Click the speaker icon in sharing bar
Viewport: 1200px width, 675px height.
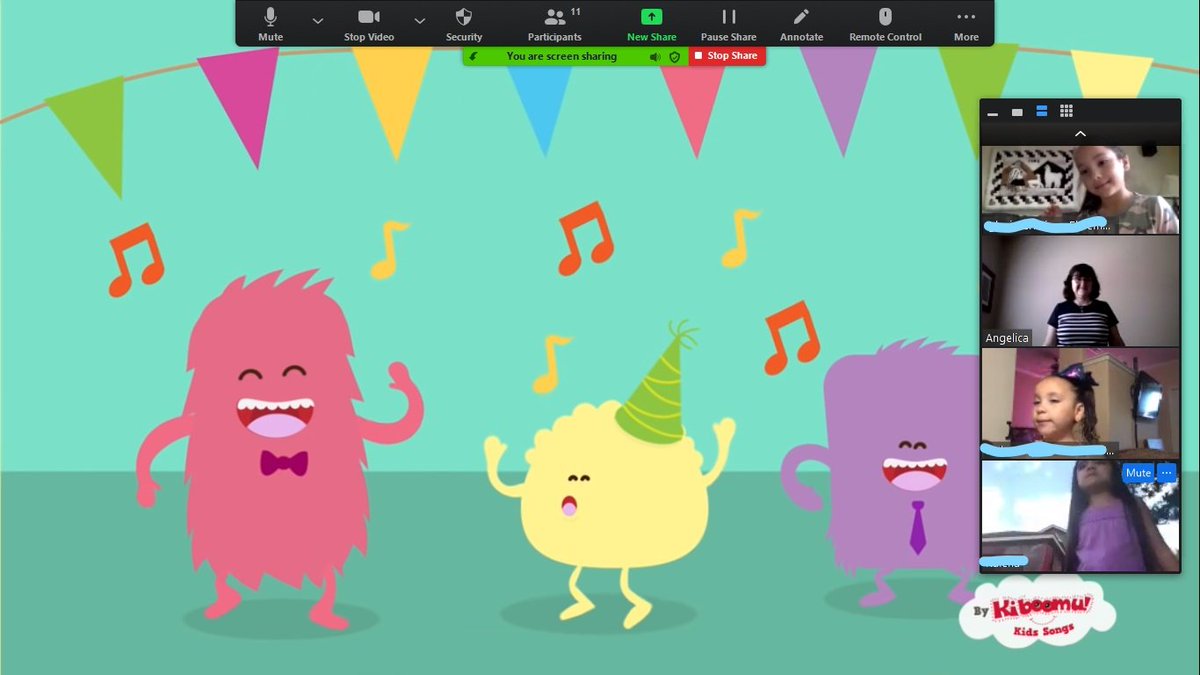[655, 57]
